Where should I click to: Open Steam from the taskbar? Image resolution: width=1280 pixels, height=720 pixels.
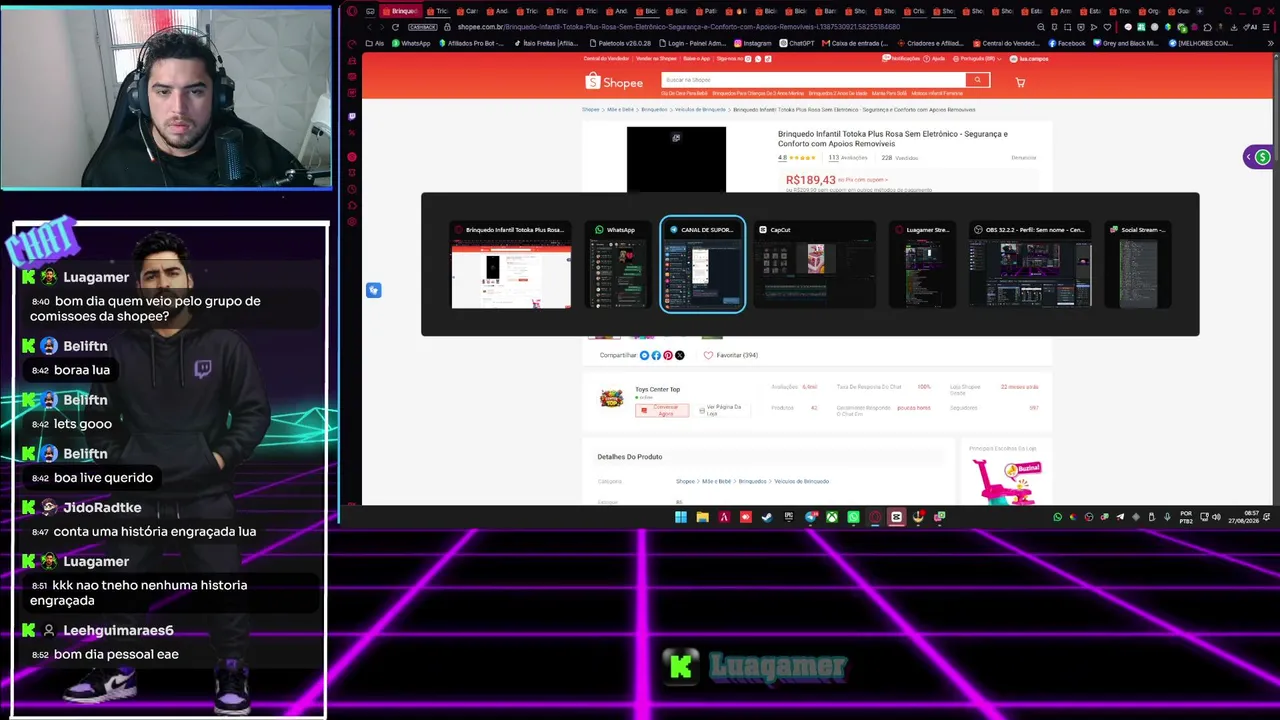[x=767, y=517]
